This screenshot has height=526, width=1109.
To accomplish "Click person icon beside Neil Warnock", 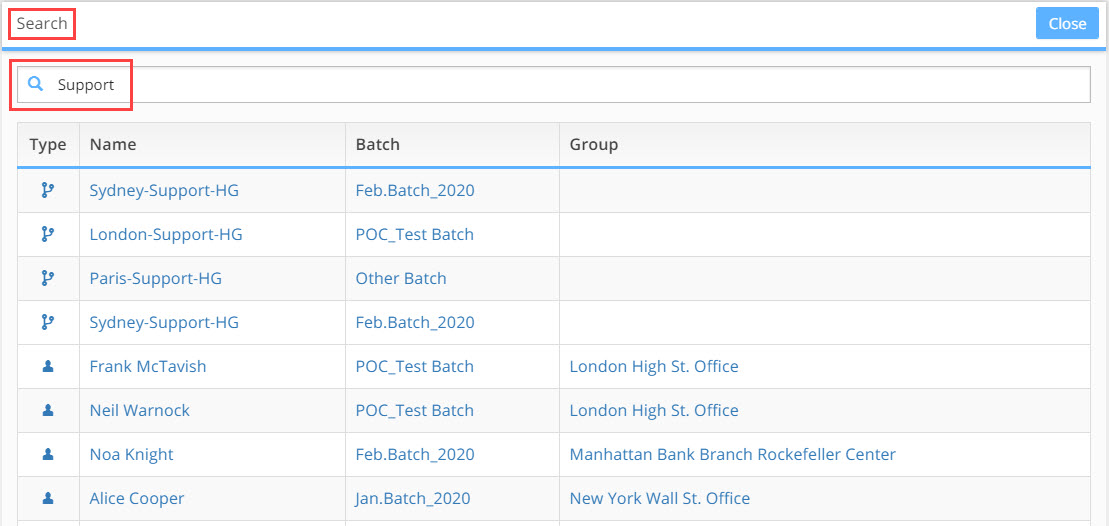I will [48, 410].
